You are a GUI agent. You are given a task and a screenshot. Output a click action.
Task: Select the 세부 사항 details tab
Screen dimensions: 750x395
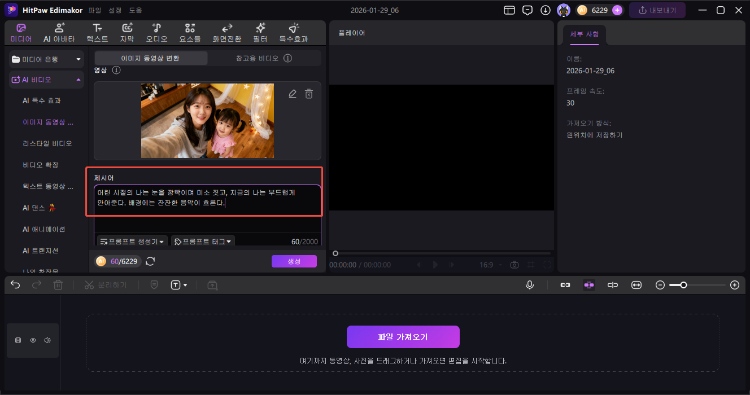click(x=584, y=34)
